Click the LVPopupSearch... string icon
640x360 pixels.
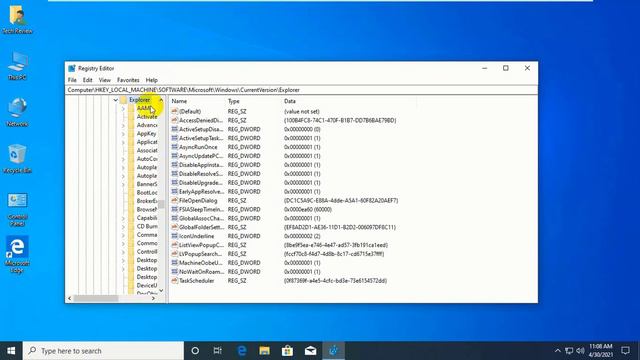coord(175,254)
